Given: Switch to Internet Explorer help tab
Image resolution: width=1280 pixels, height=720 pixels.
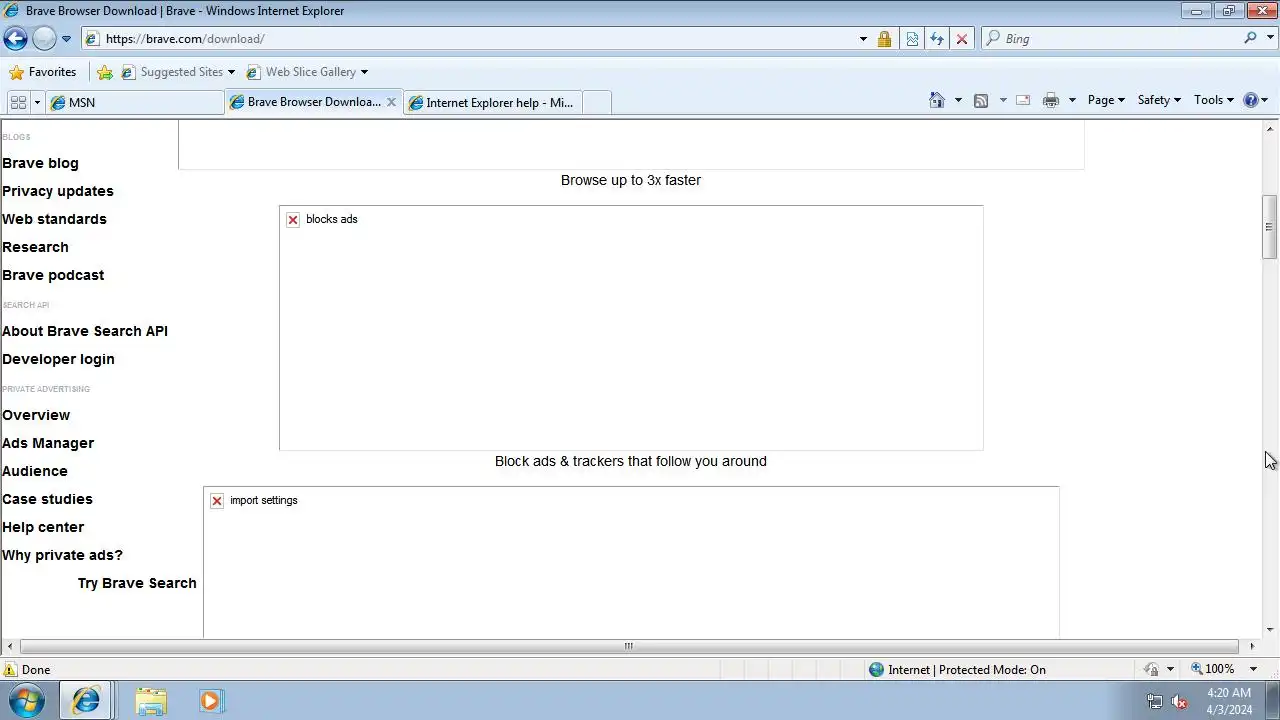Looking at the screenshot, I should (x=493, y=102).
